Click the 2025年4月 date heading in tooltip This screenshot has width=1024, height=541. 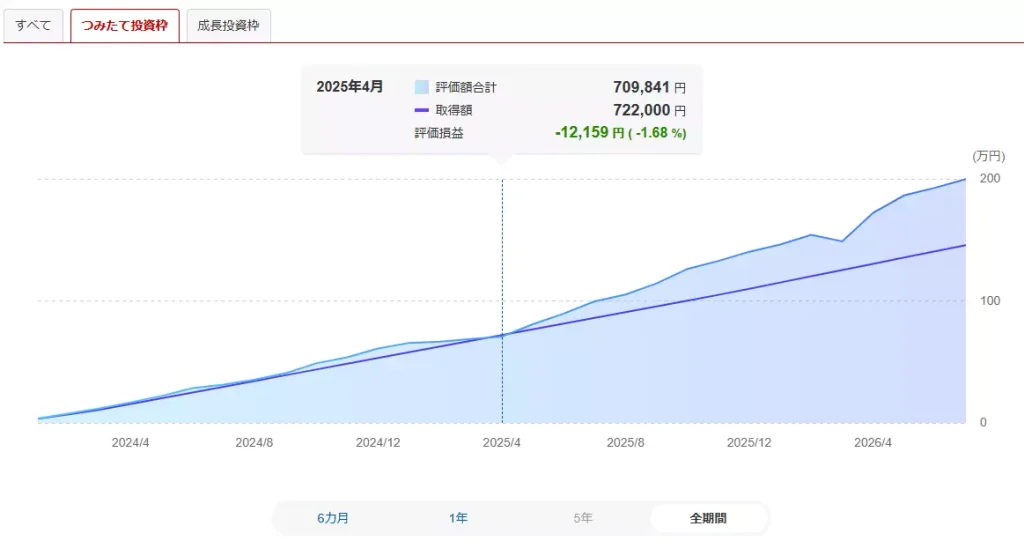[x=350, y=87]
